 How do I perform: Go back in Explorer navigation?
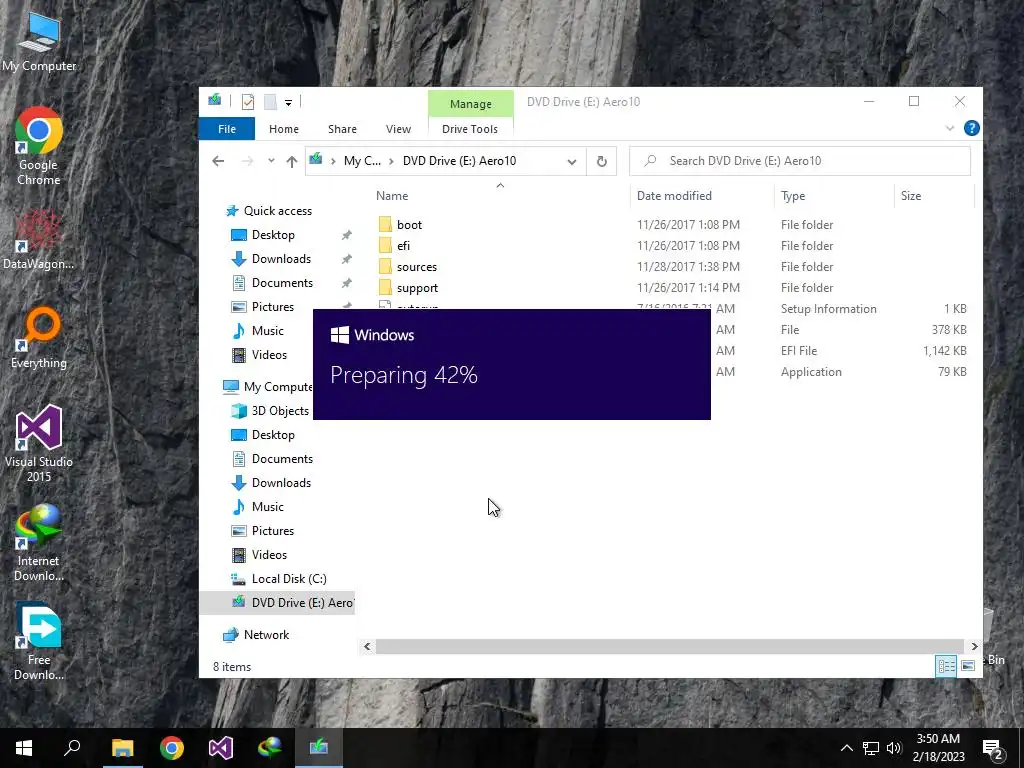click(x=218, y=161)
